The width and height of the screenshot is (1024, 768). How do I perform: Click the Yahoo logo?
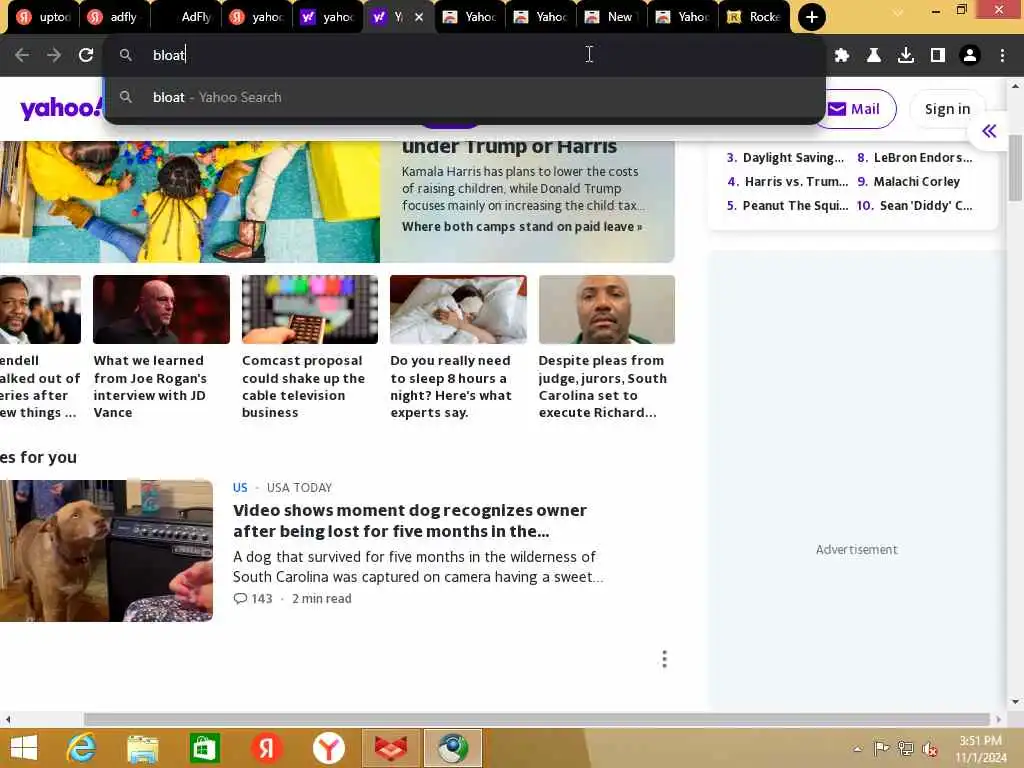pyautogui.click(x=61, y=108)
